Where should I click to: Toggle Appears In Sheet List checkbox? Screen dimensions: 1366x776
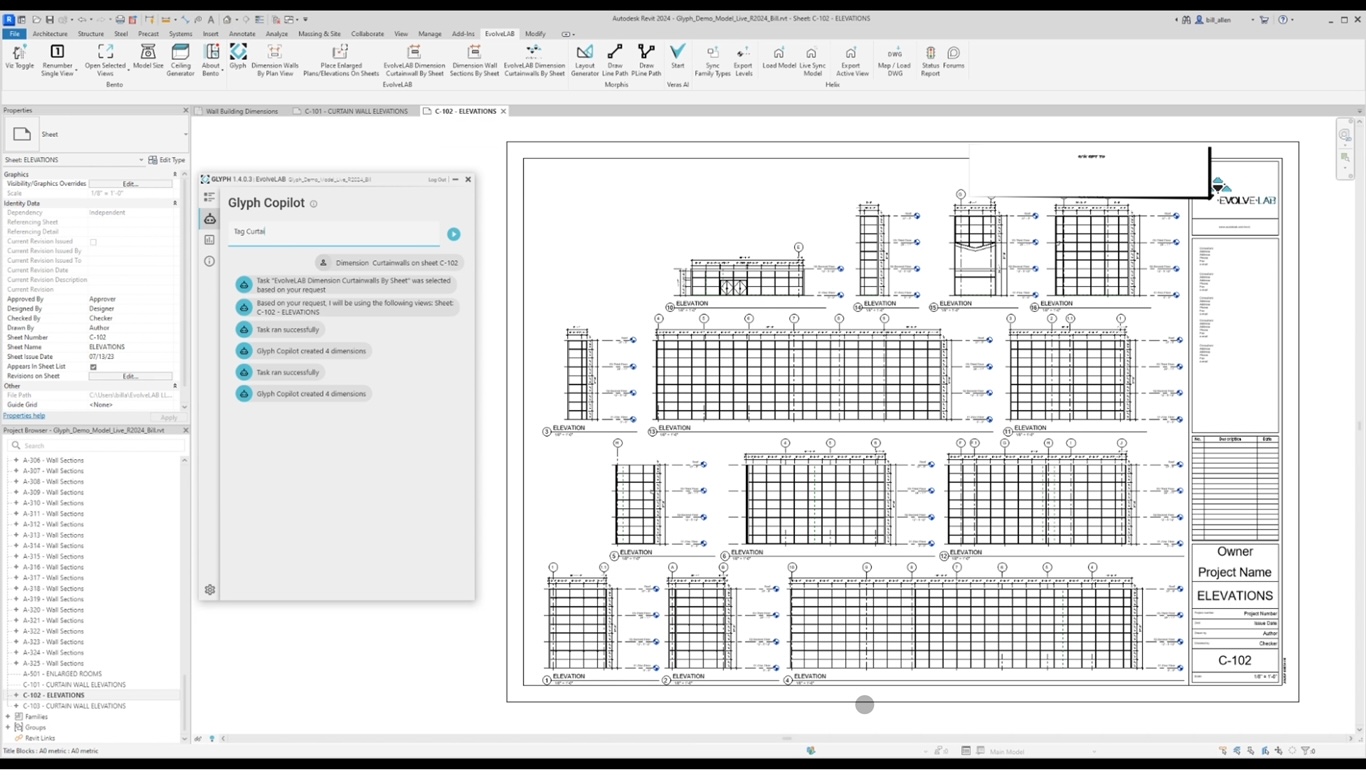click(x=93, y=367)
